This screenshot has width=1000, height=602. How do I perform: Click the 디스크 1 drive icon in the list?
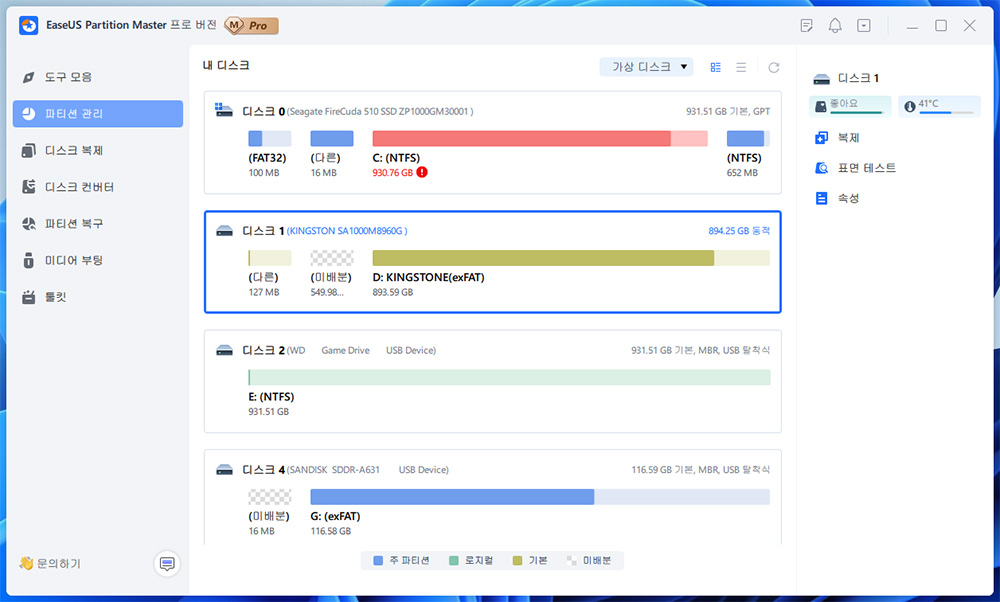pyautogui.click(x=224, y=230)
